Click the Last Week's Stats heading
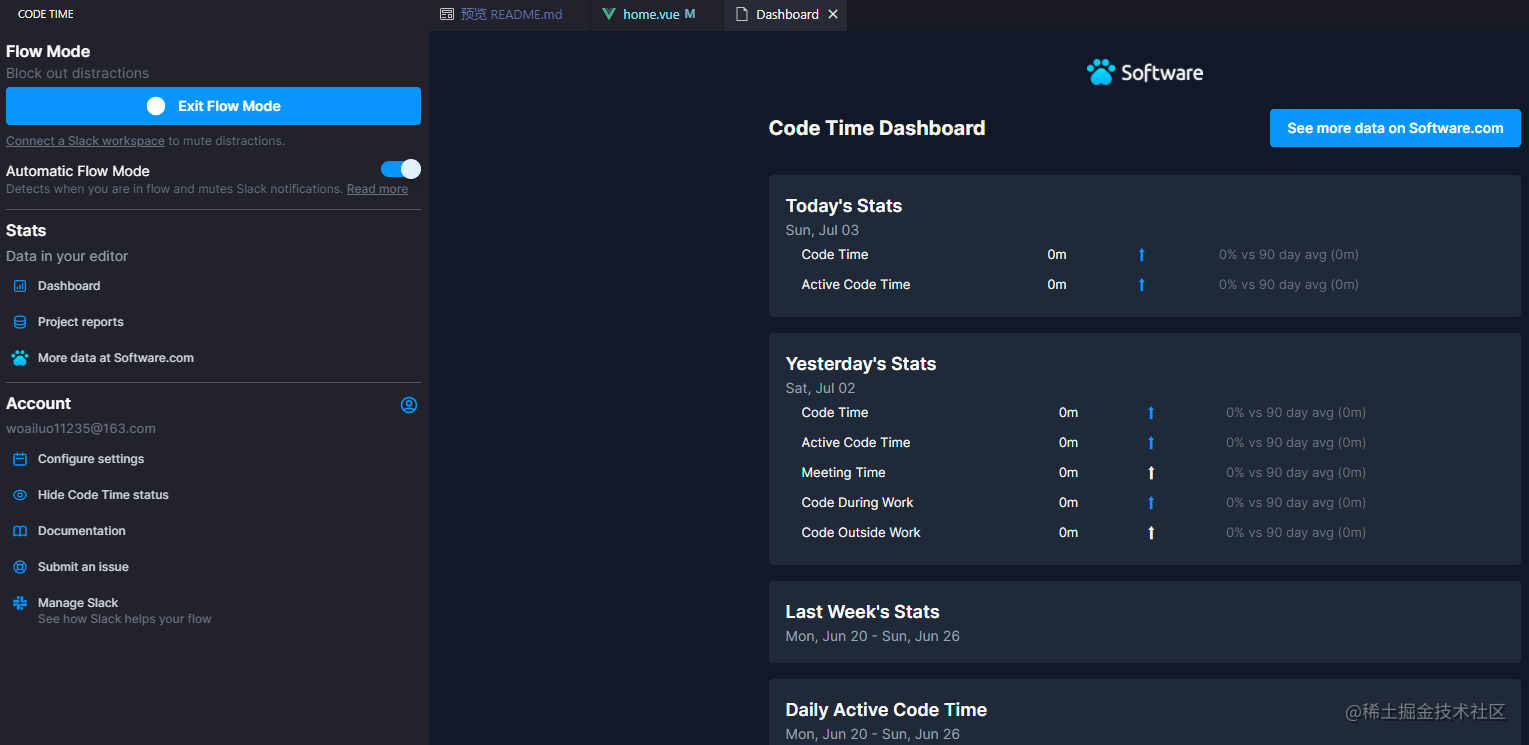 click(x=862, y=612)
